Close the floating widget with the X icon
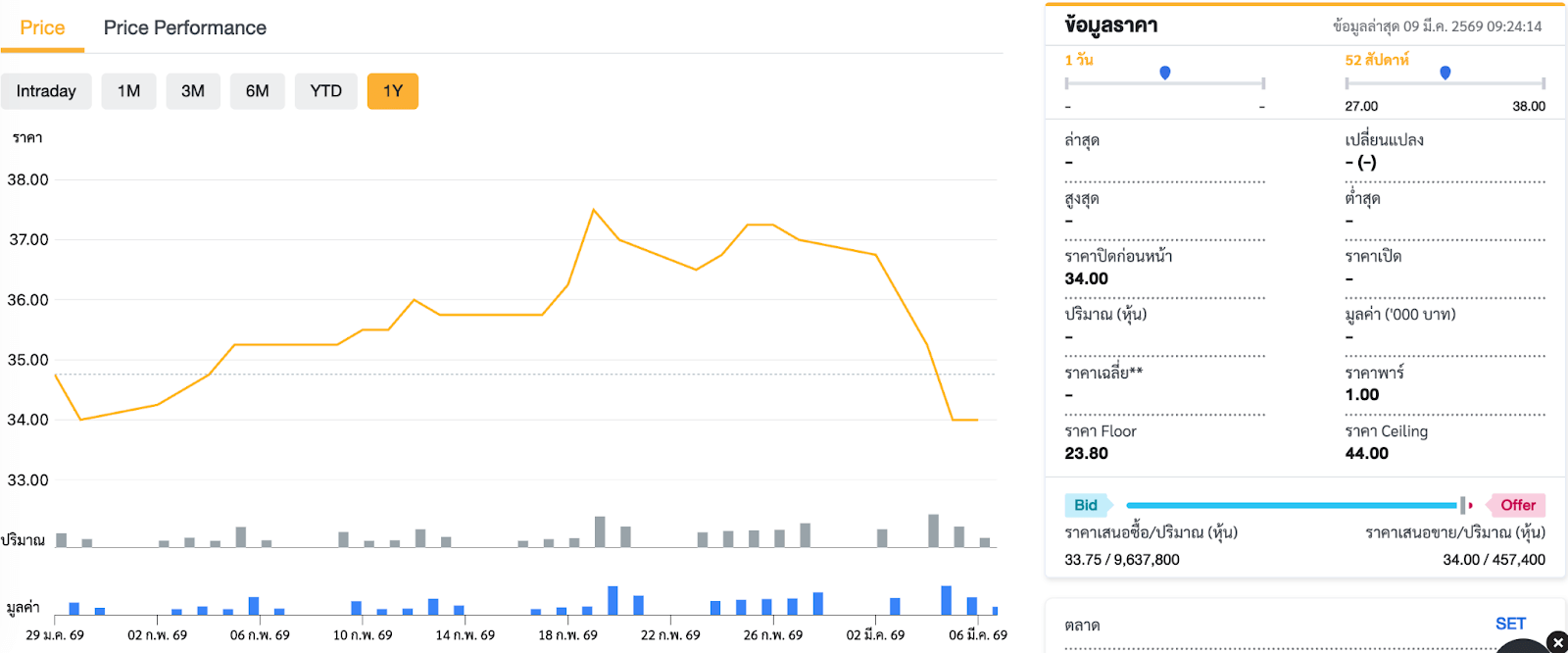The height and width of the screenshot is (653, 1568). (1557, 642)
